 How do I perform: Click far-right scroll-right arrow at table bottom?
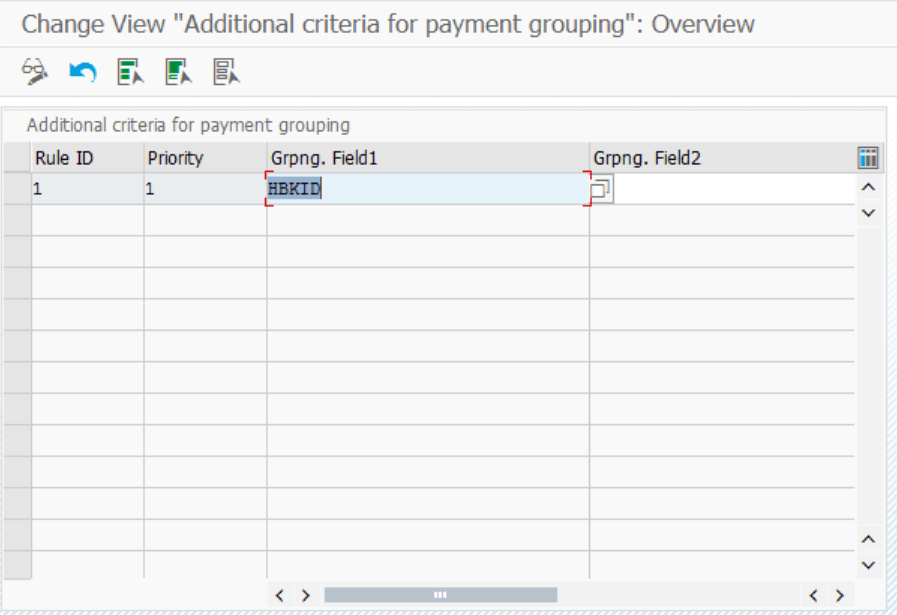(840, 596)
